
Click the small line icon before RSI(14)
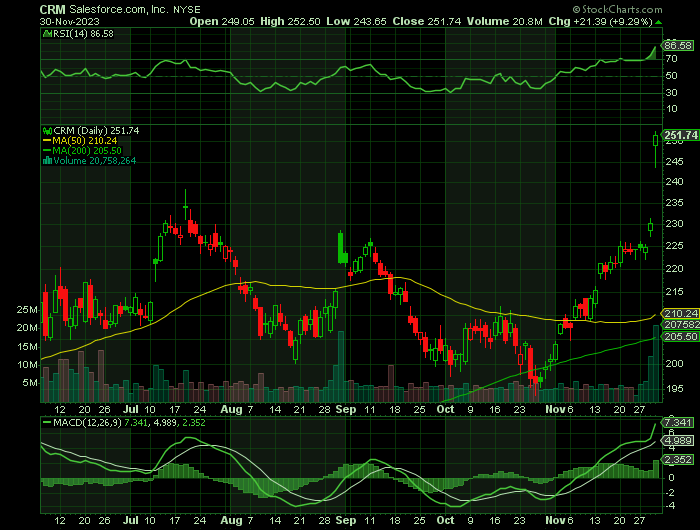point(47,33)
